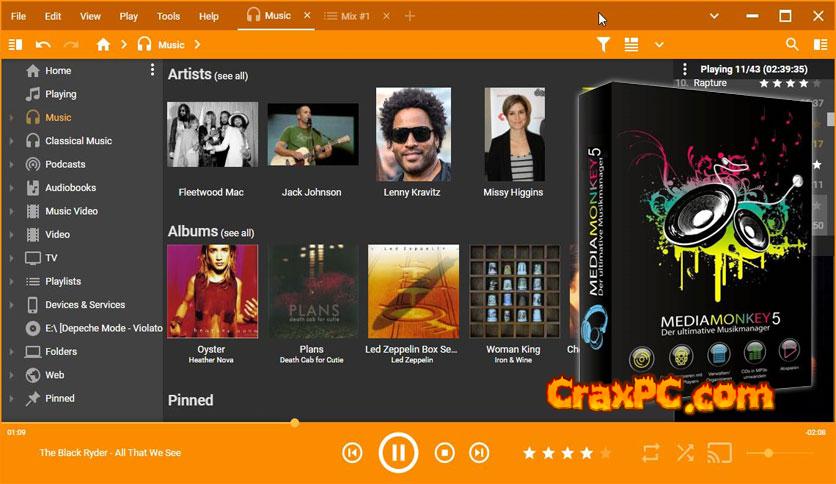The height and width of the screenshot is (484, 836).
Task: Go to Home via breadcrumb house icon
Action: pos(103,45)
